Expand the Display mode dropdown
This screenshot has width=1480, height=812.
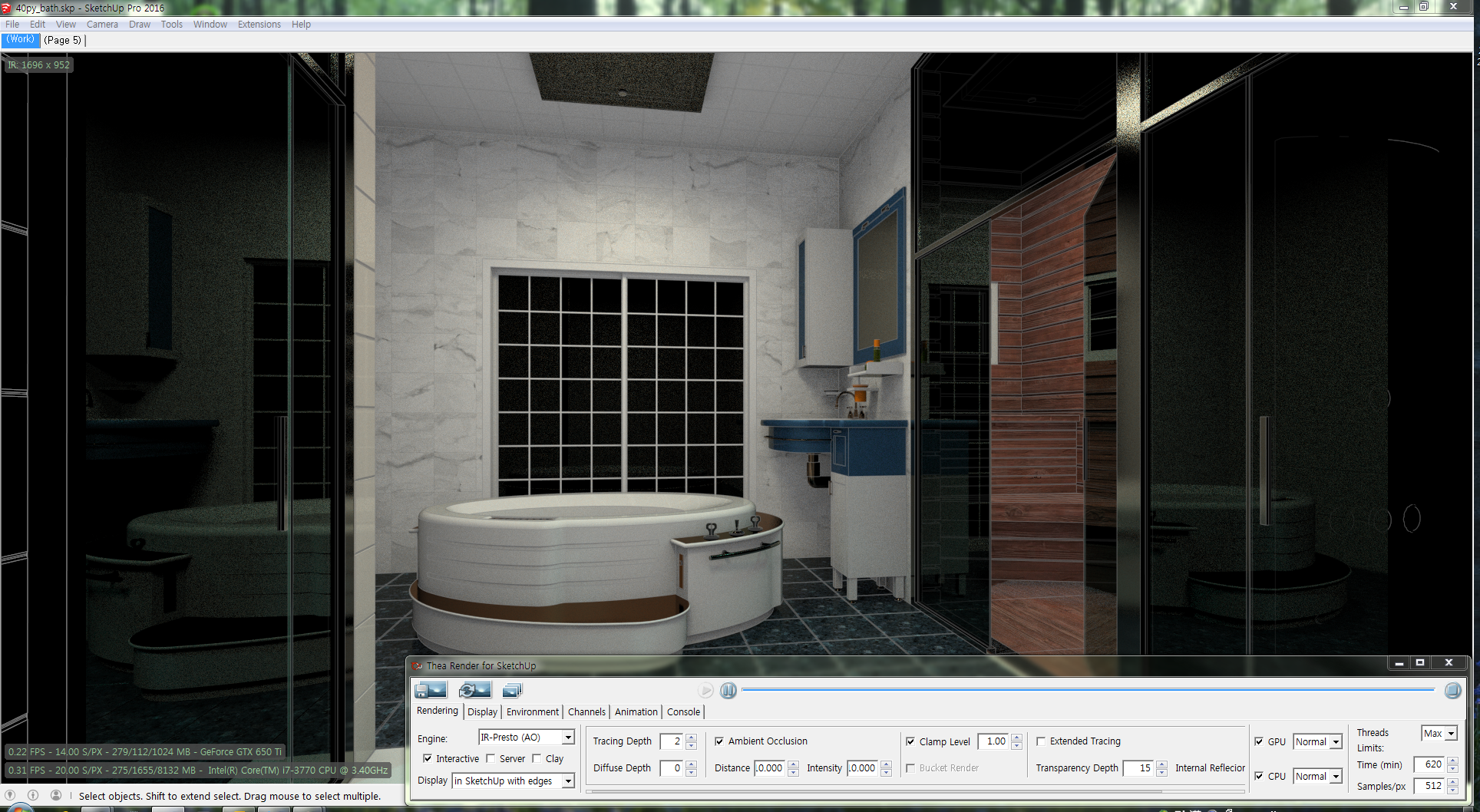[x=513, y=781]
